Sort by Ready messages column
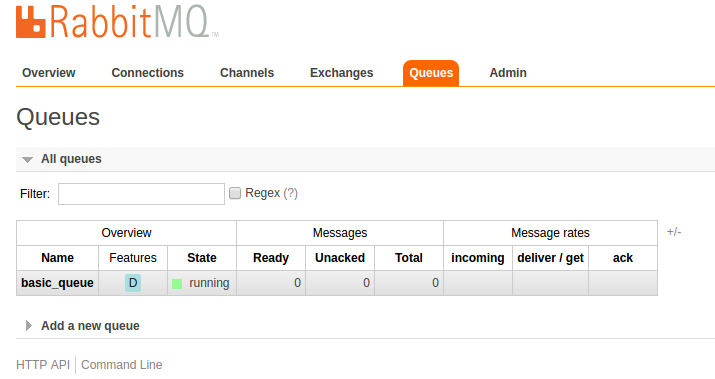715x379 pixels. click(271, 258)
